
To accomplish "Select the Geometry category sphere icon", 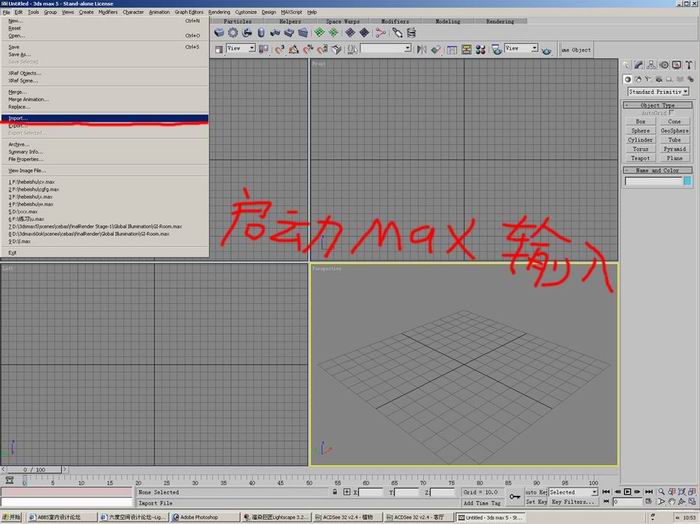I will pyautogui.click(x=627, y=79).
